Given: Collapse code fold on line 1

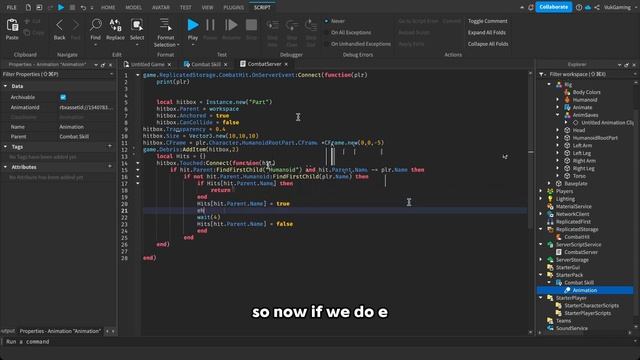Looking at the screenshot, I should click(138, 75).
